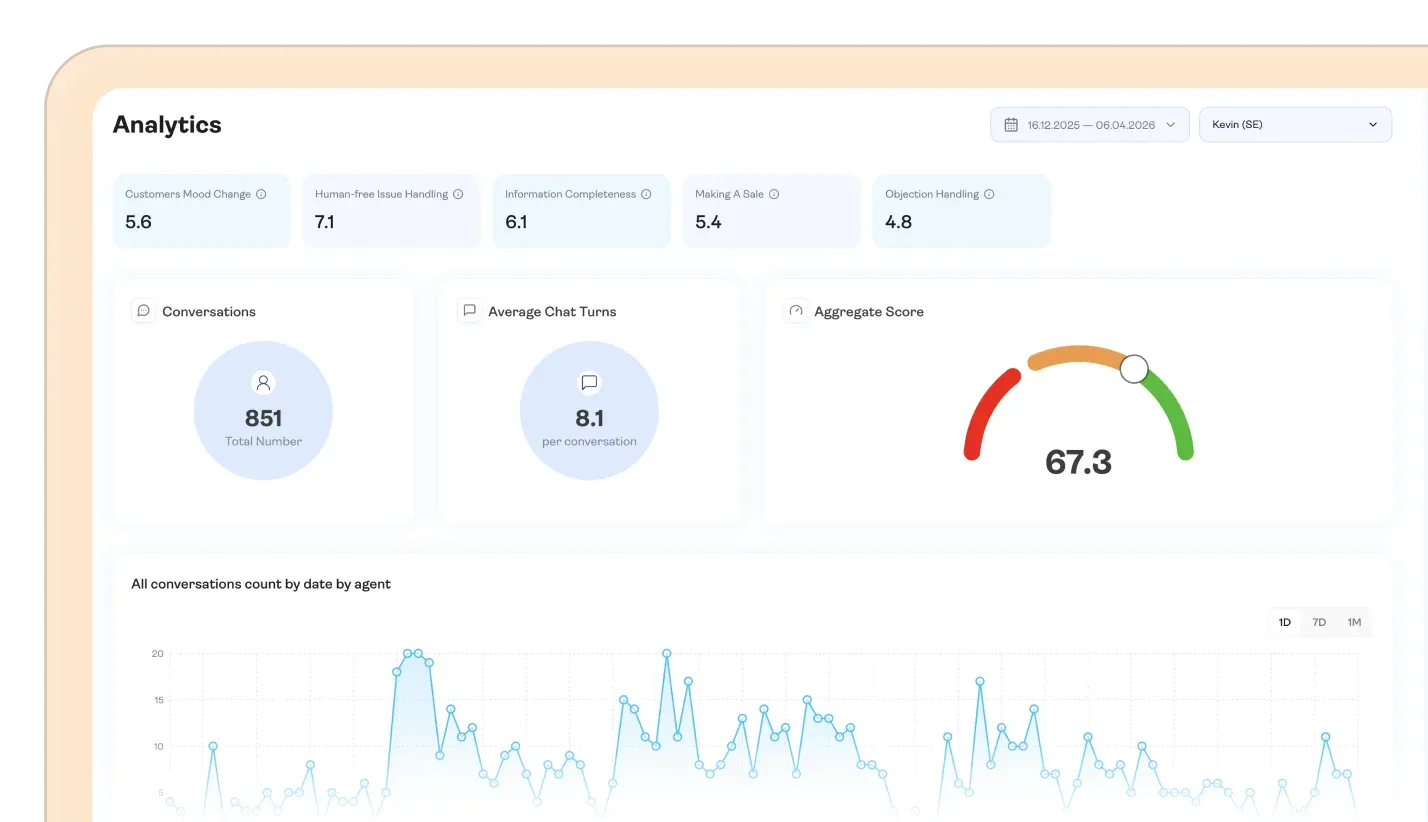Open the Information Completeness card
Image resolution: width=1428 pixels, height=822 pixels.
click(581, 211)
